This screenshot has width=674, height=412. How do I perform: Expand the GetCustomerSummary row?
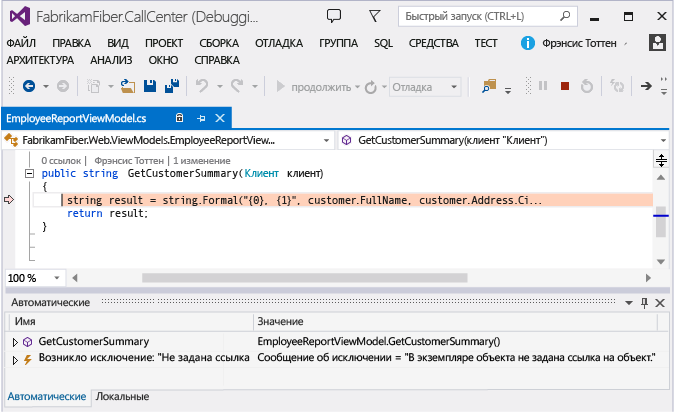click(x=15, y=342)
